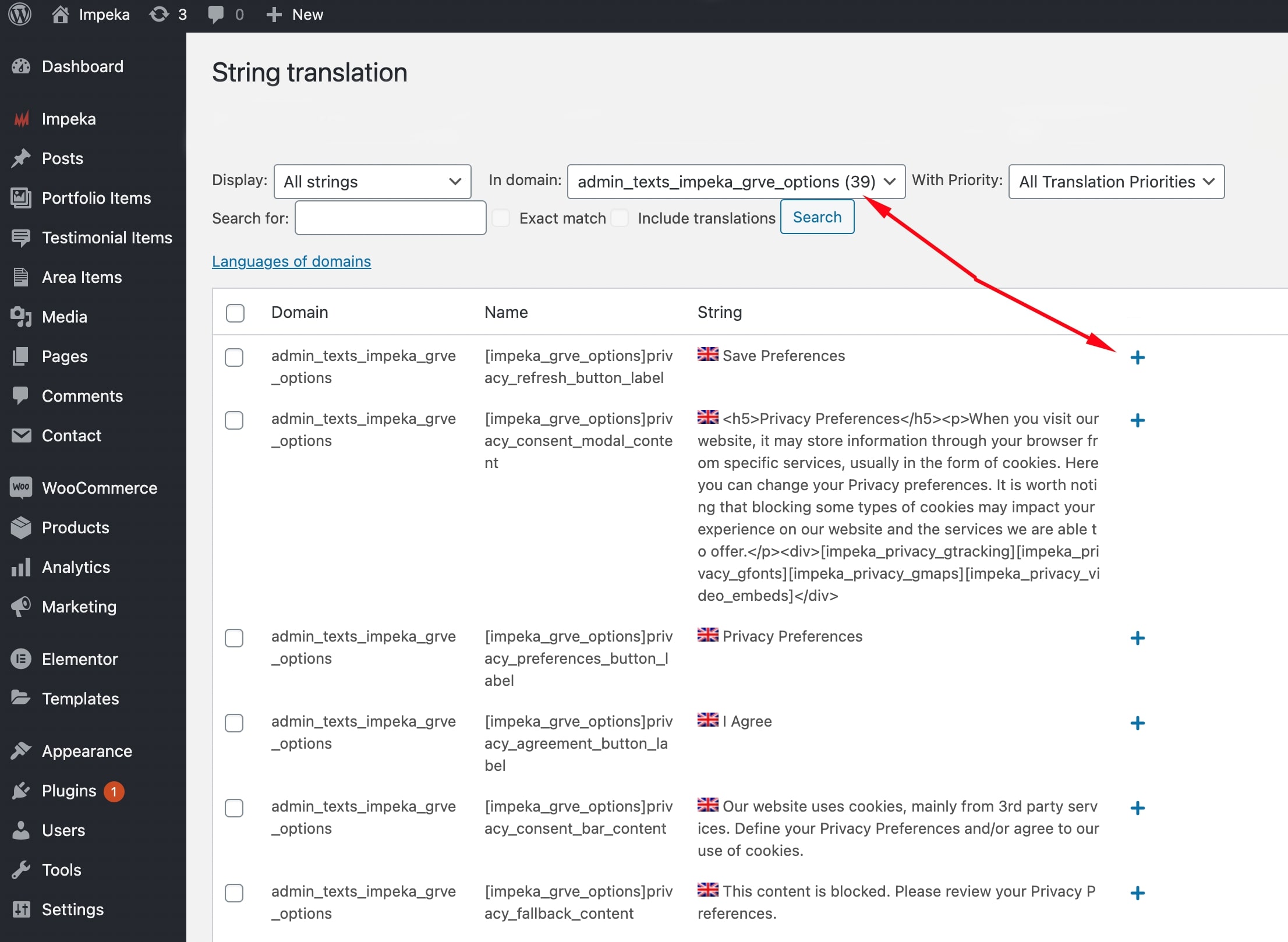Image resolution: width=1288 pixels, height=942 pixels.
Task: Add translation for Privacy Preferences button label
Action: coord(1137,638)
